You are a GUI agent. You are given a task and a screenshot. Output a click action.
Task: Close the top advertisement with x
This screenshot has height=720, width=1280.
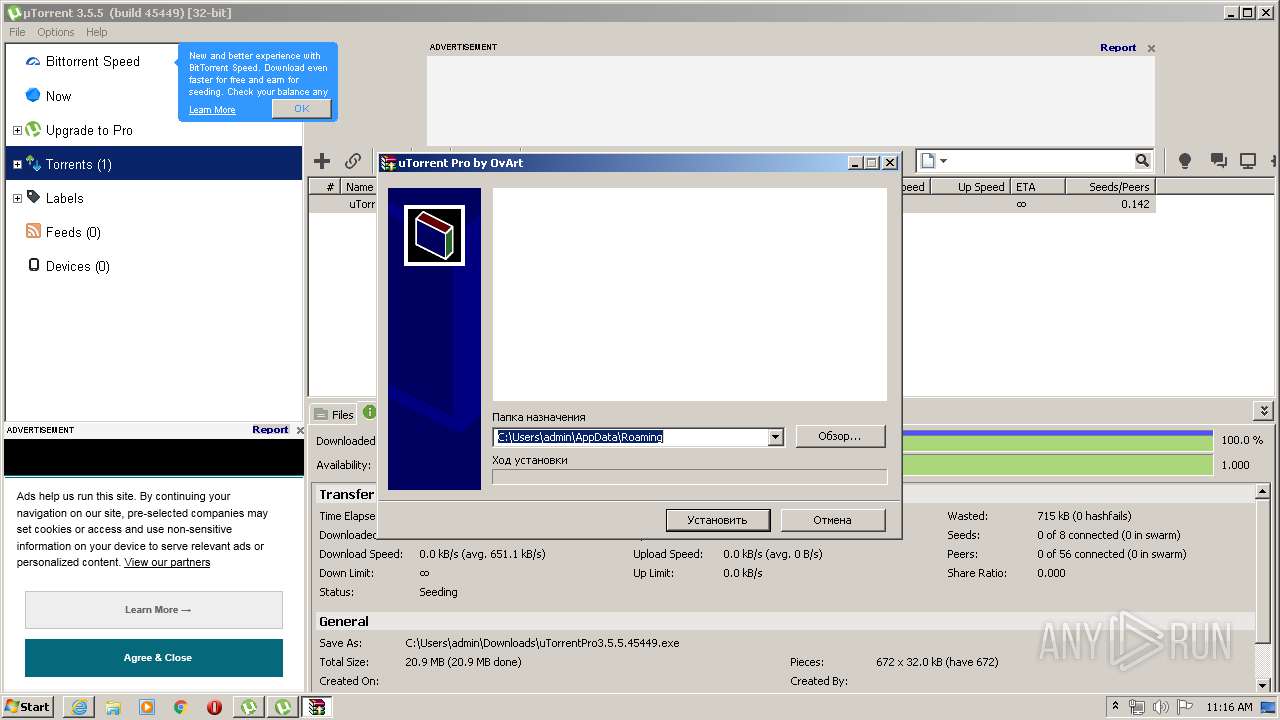pos(1151,48)
